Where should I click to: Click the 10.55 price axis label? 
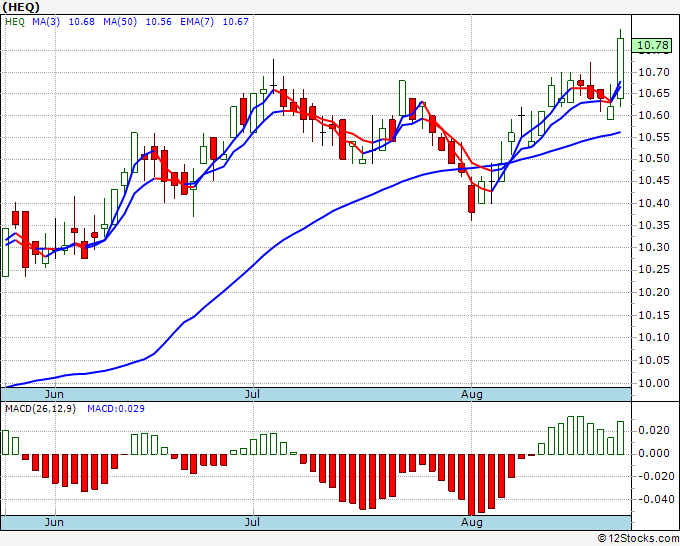(654, 137)
